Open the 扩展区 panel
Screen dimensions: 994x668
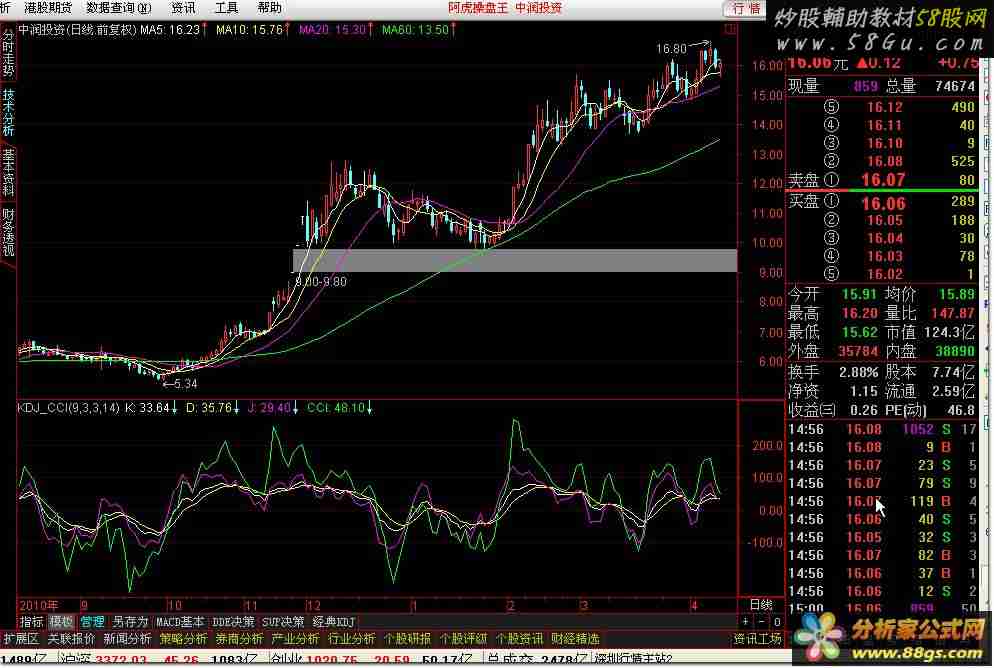click(x=22, y=638)
